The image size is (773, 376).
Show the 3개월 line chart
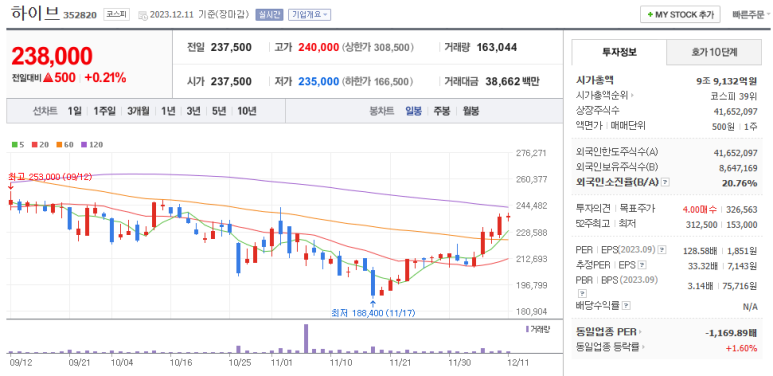pos(138,111)
